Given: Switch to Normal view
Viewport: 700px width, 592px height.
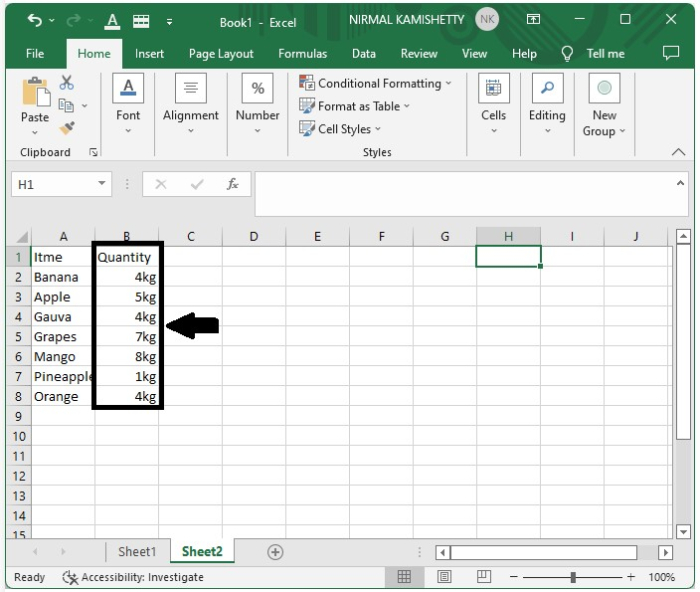Looking at the screenshot, I should [x=404, y=577].
